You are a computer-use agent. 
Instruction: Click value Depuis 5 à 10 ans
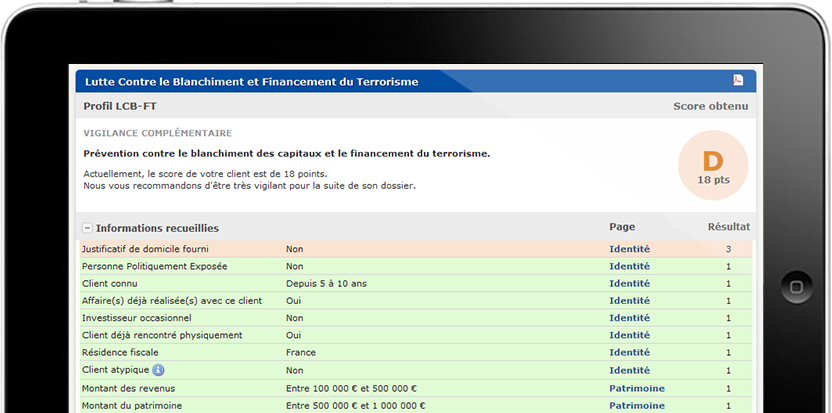(x=326, y=283)
